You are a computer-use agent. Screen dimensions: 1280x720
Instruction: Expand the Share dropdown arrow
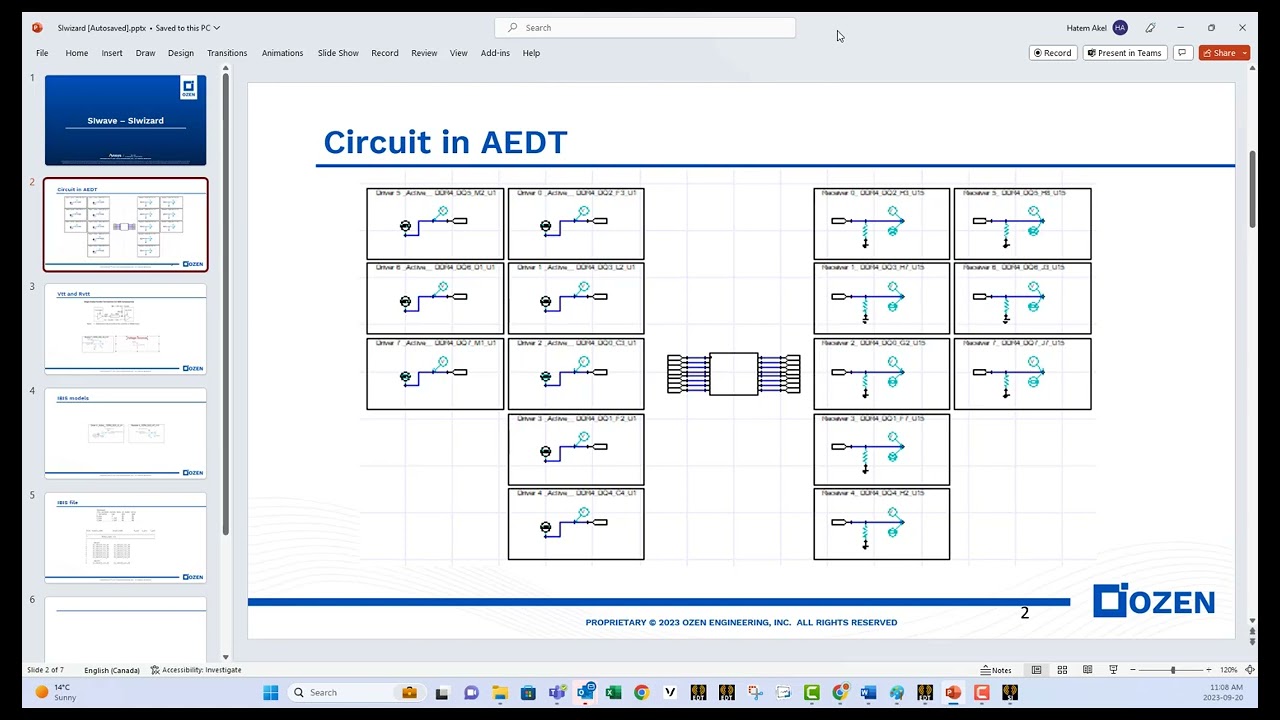pos(1244,53)
